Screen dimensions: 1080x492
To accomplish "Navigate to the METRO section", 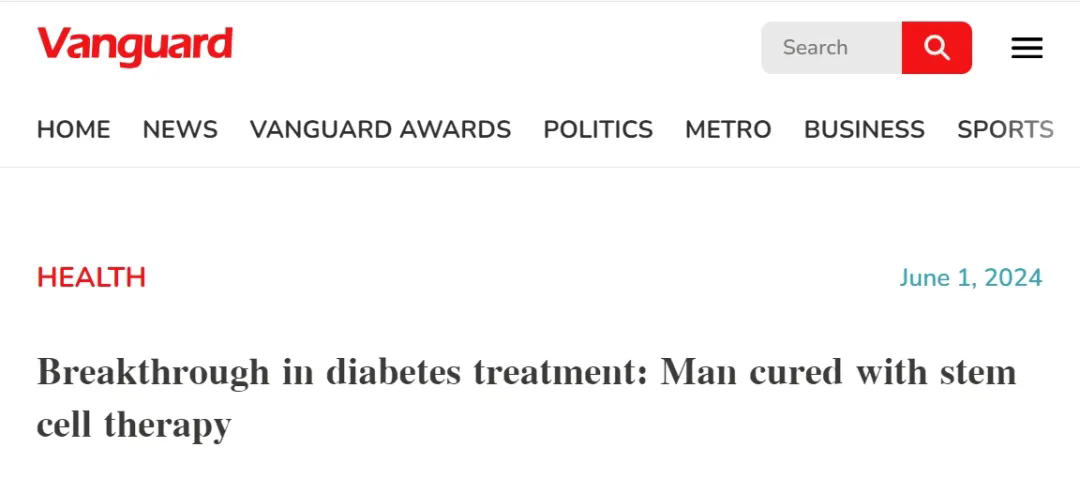I will pyautogui.click(x=728, y=130).
